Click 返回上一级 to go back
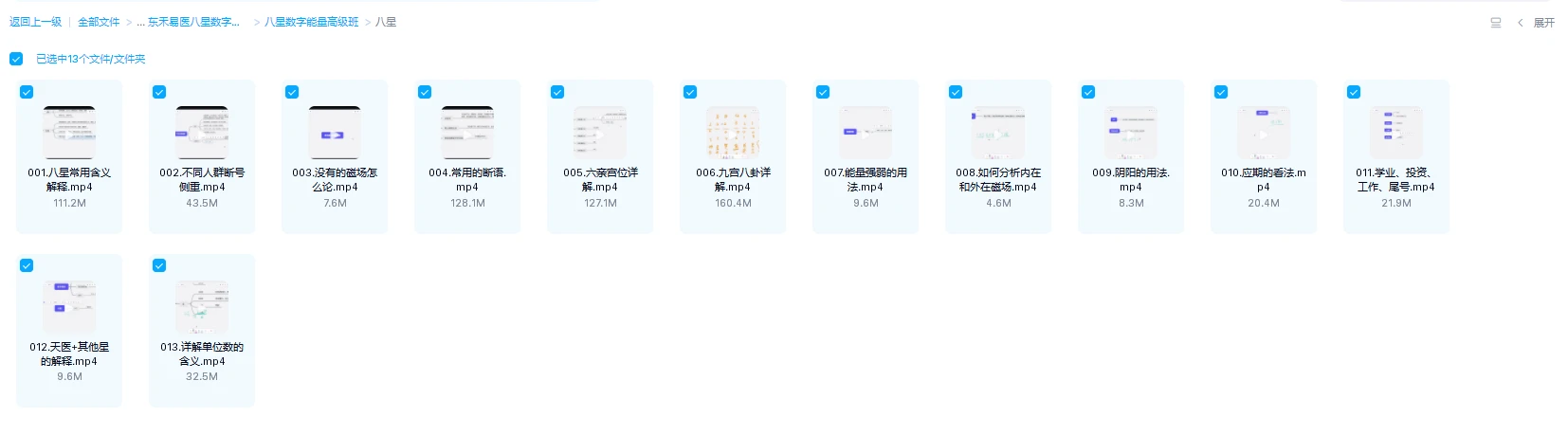The height and width of the screenshot is (435, 1568). click(x=35, y=22)
